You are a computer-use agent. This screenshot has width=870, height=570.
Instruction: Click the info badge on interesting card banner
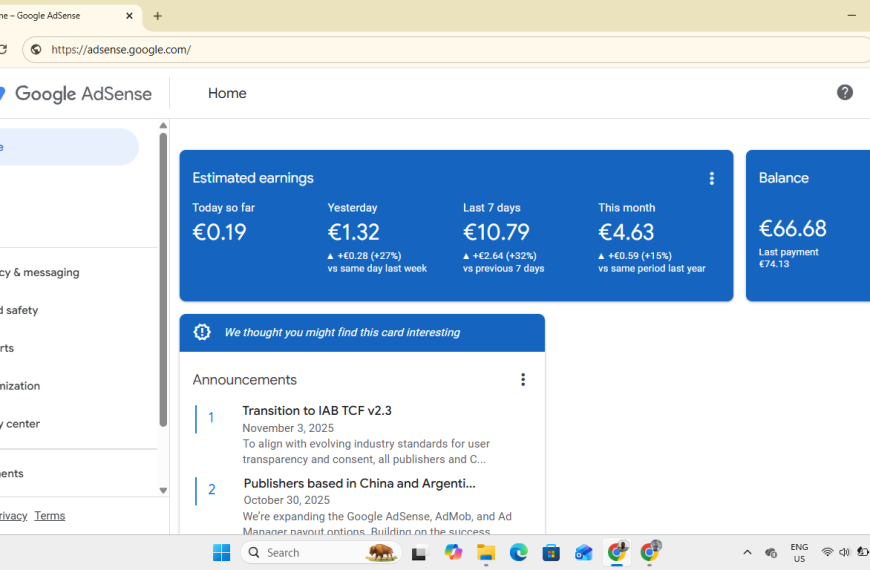(202, 332)
